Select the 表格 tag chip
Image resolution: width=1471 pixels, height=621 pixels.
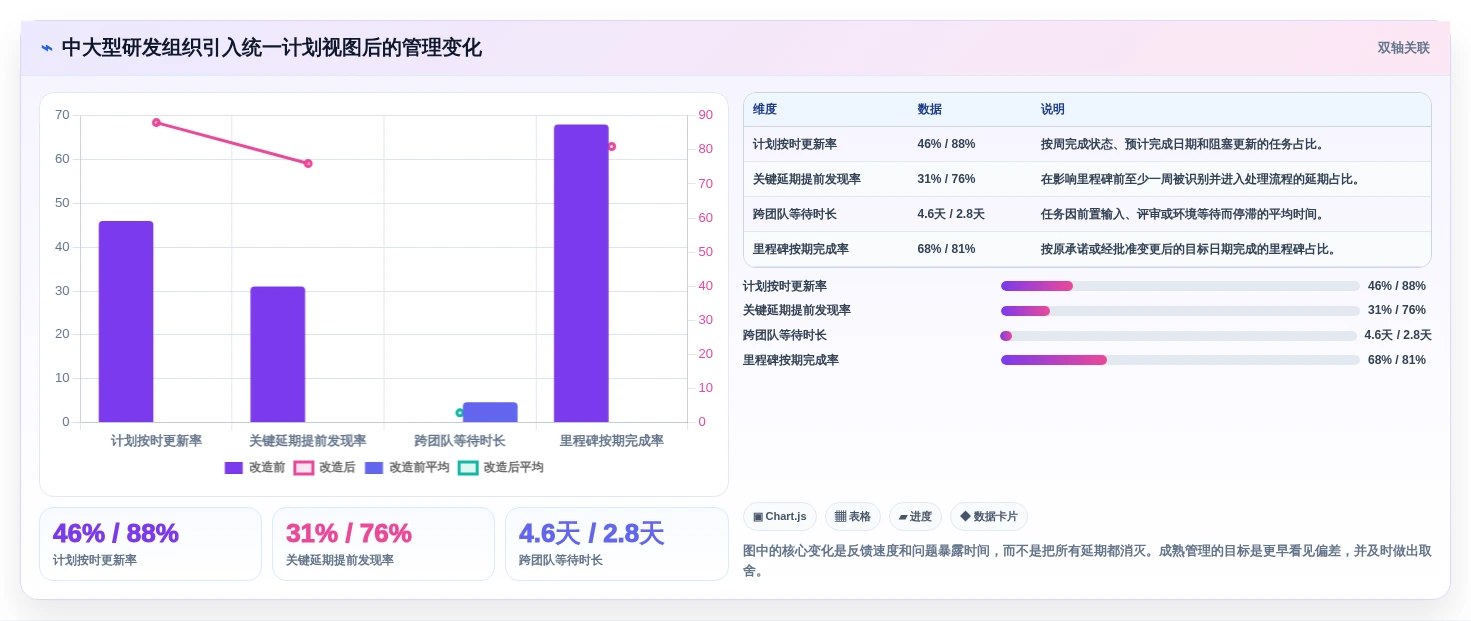coord(853,517)
